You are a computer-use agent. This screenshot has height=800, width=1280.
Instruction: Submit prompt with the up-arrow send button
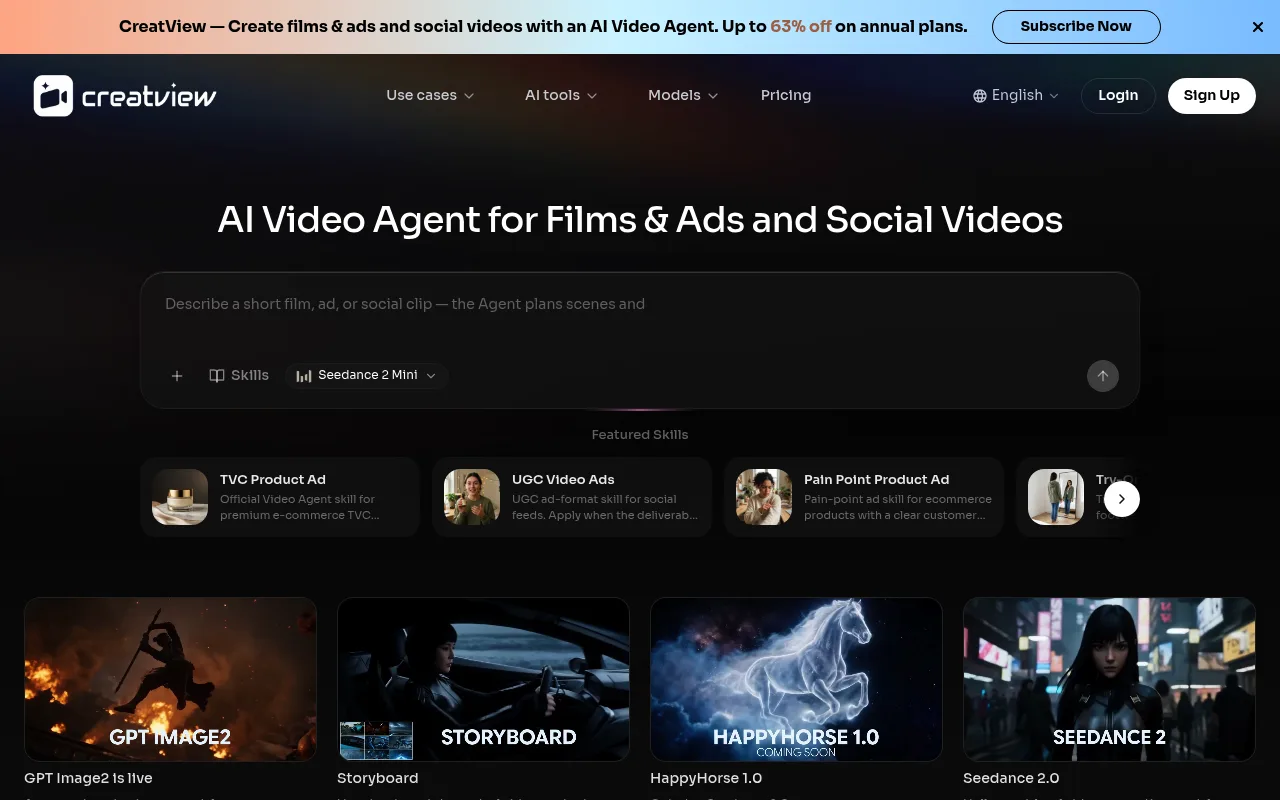click(x=1103, y=376)
